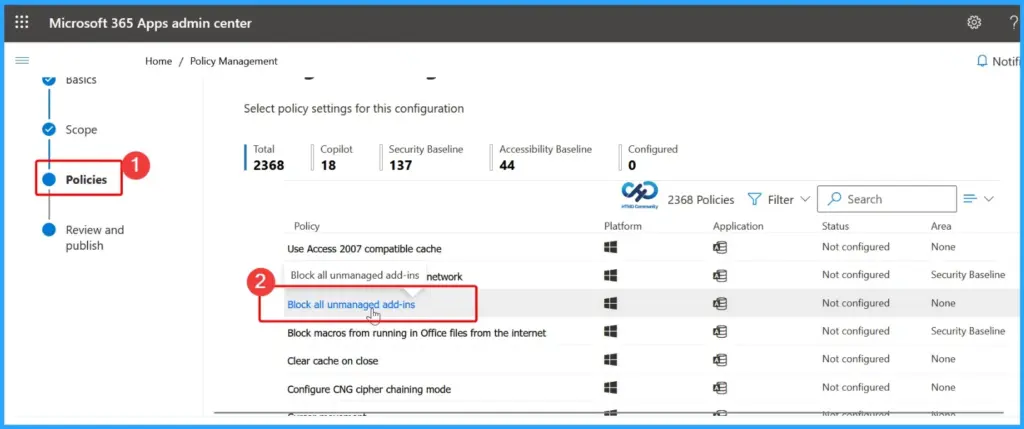Click Security Baseline area in Block macros row
Image resolution: width=1024 pixels, height=429 pixels.
pos(968,331)
